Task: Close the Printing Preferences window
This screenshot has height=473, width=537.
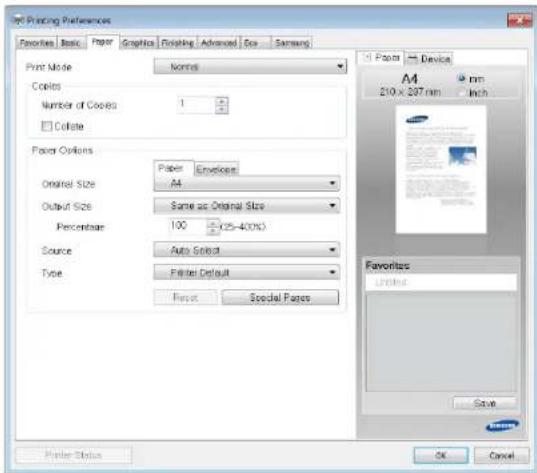Action: [x=519, y=21]
